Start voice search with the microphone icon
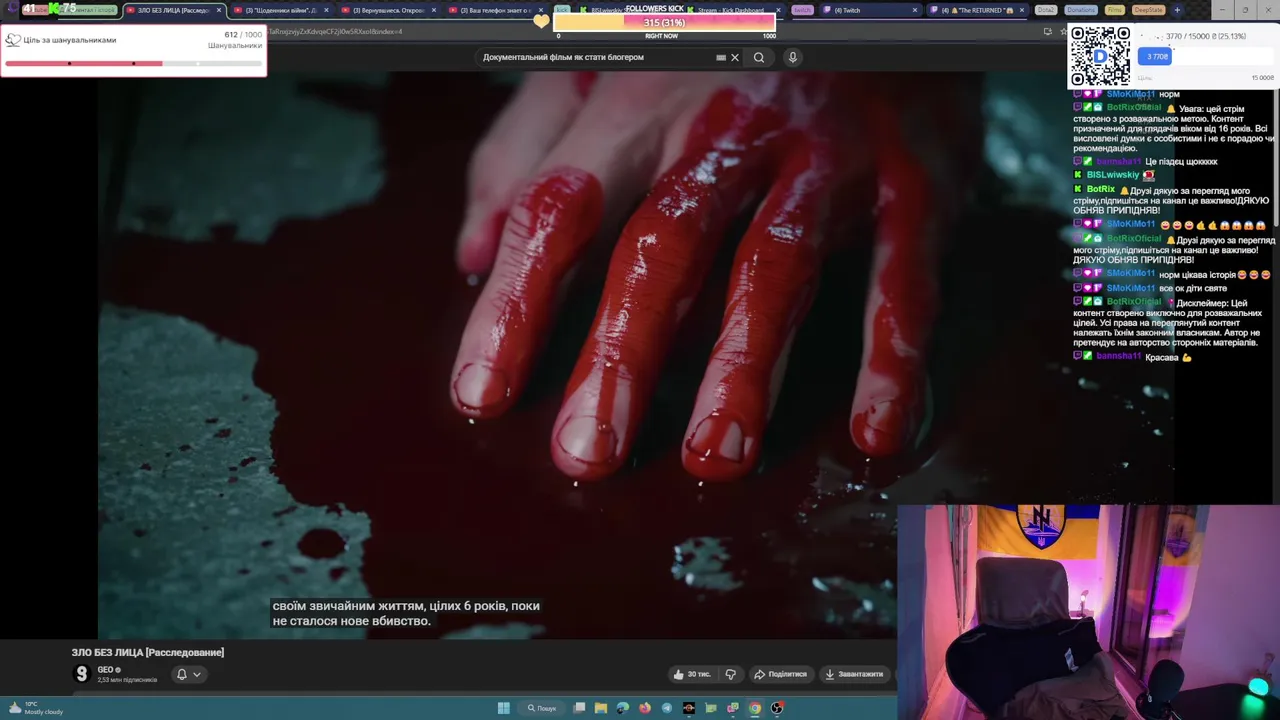The image size is (1280, 720). 792,57
